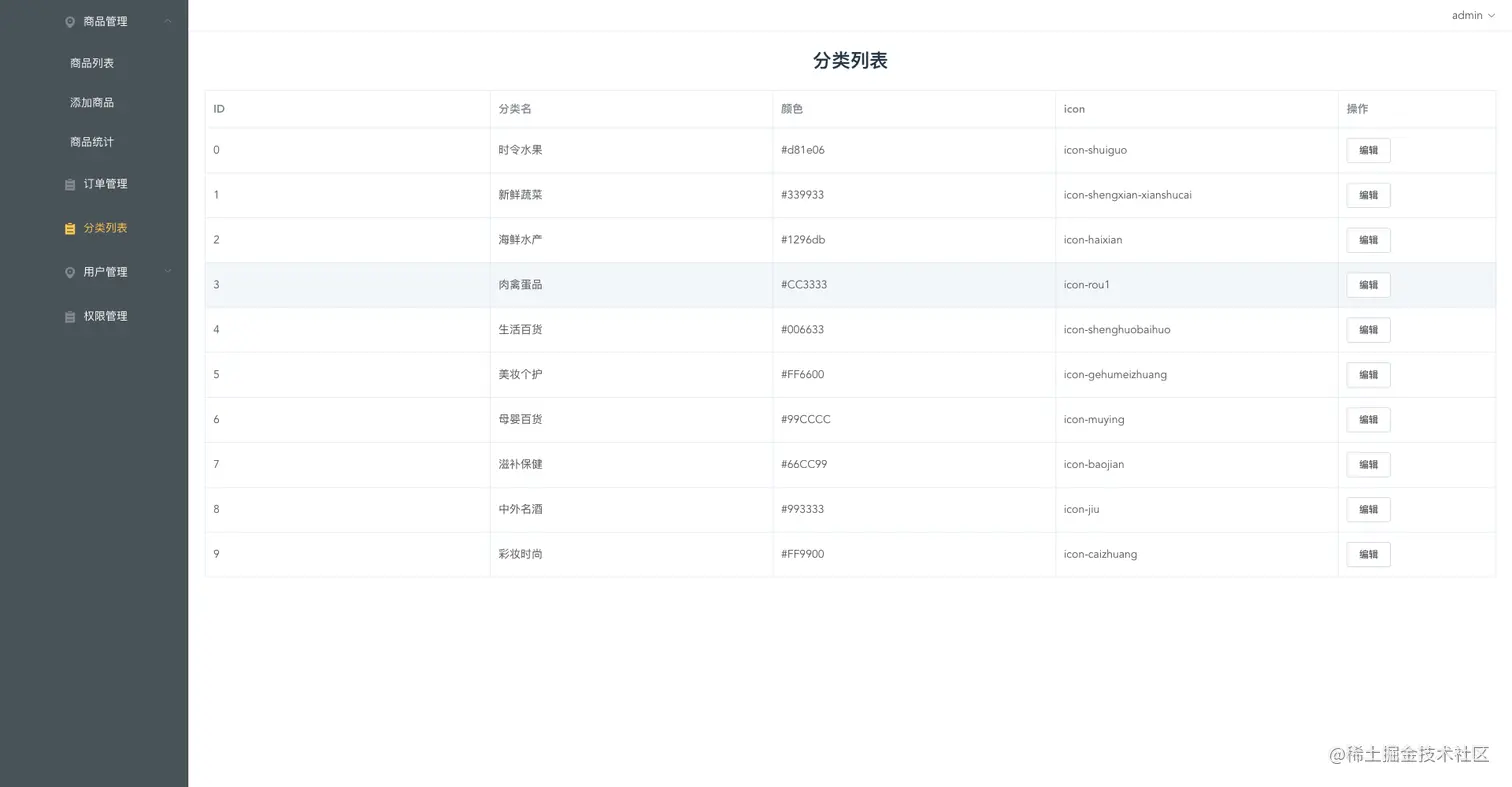Click the 分类名 column header
The image size is (1512, 787).
click(631, 109)
